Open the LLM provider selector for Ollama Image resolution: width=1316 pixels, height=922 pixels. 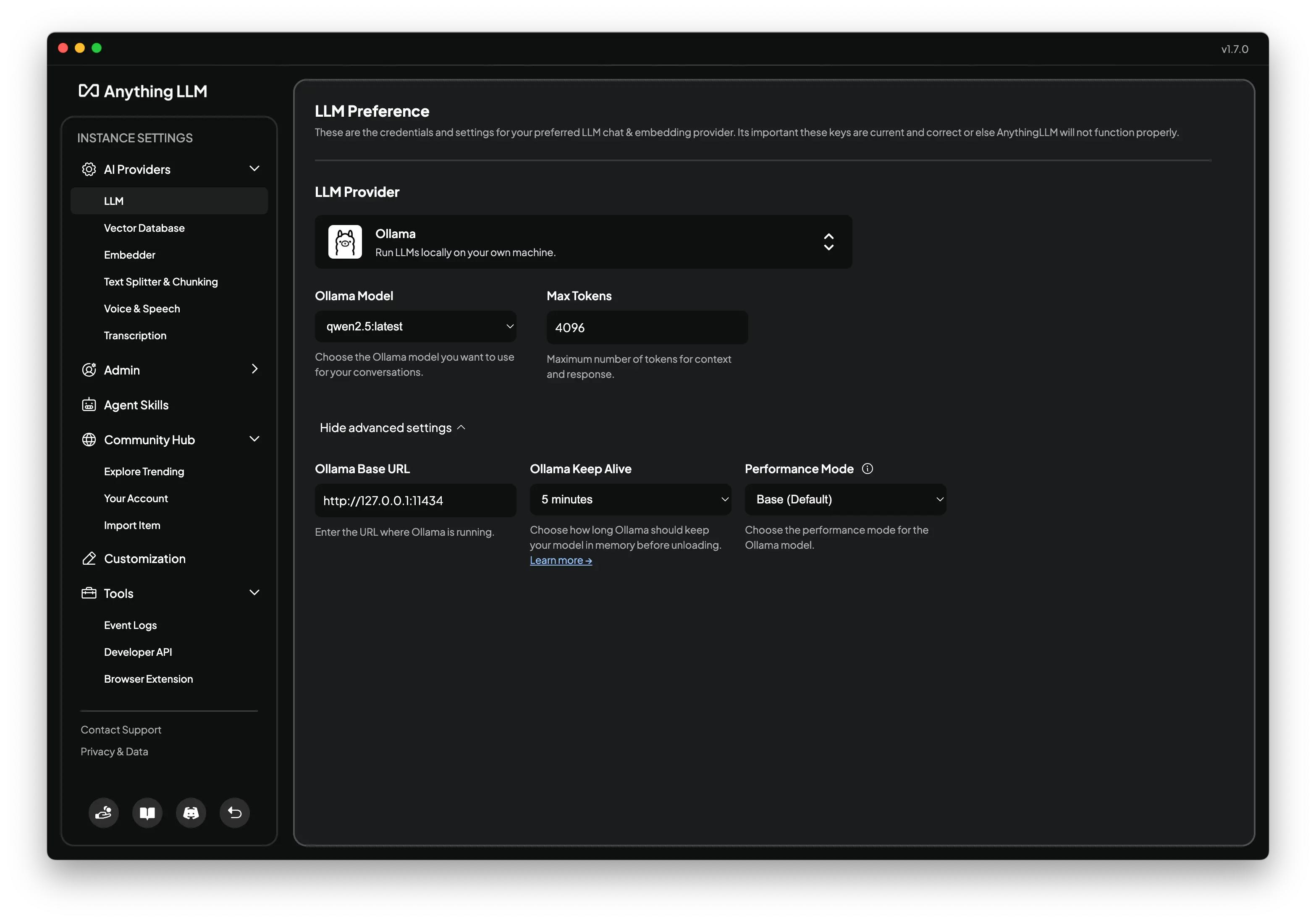point(583,242)
